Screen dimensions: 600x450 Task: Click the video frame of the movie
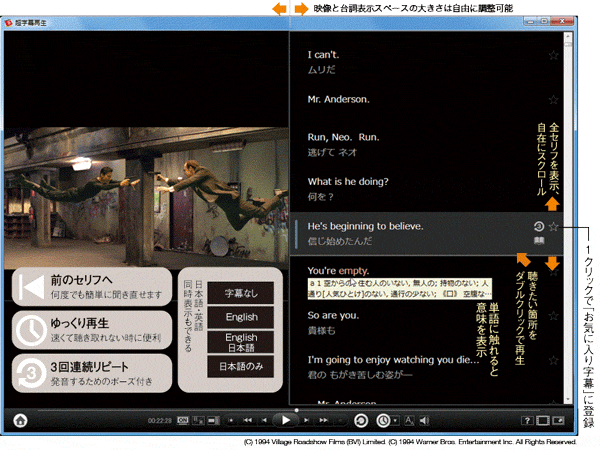pos(146,197)
